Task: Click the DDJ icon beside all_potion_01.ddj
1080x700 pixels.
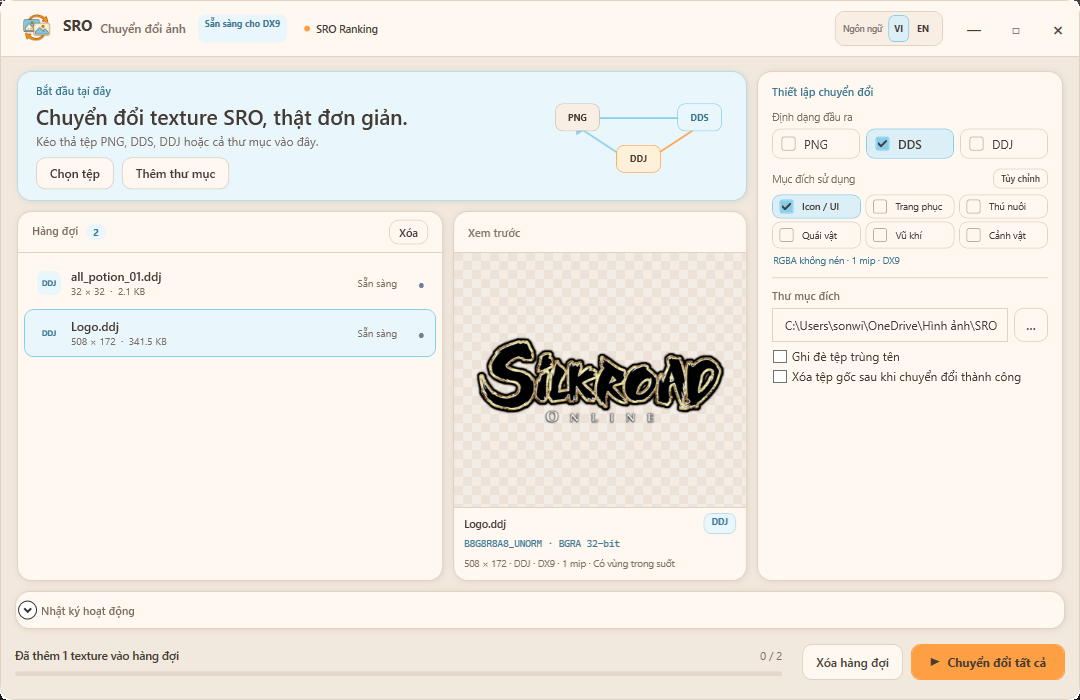Action: pyautogui.click(x=49, y=283)
